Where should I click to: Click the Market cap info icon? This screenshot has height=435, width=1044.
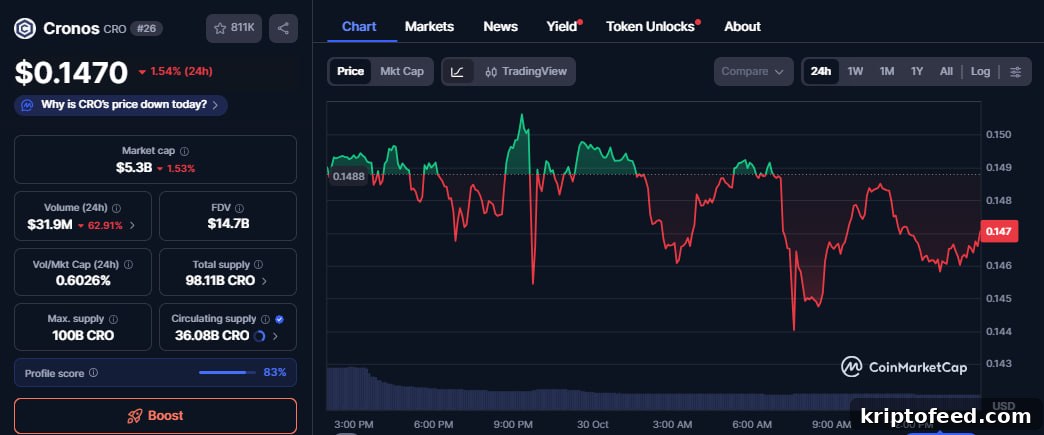pos(184,151)
